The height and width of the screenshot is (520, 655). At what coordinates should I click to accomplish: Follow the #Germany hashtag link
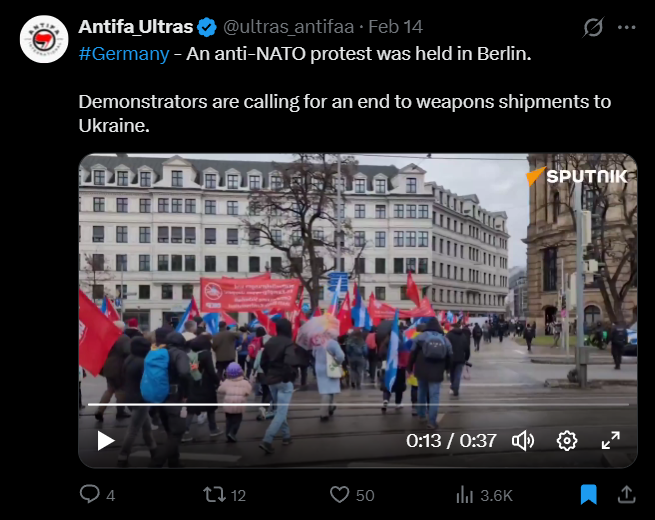tap(124, 53)
